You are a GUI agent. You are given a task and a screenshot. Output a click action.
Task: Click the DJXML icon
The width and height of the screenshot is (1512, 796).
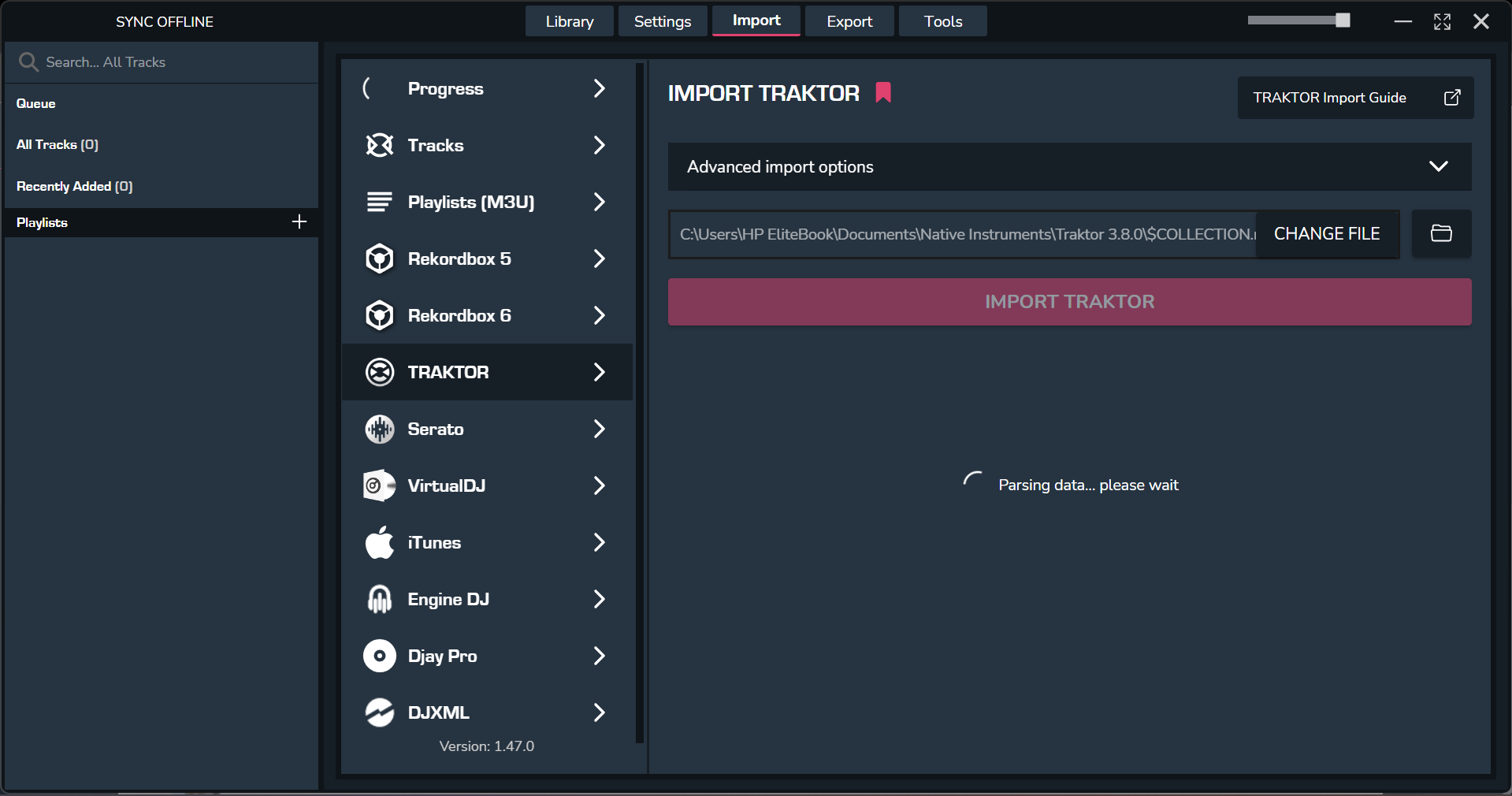[x=380, y=712]
